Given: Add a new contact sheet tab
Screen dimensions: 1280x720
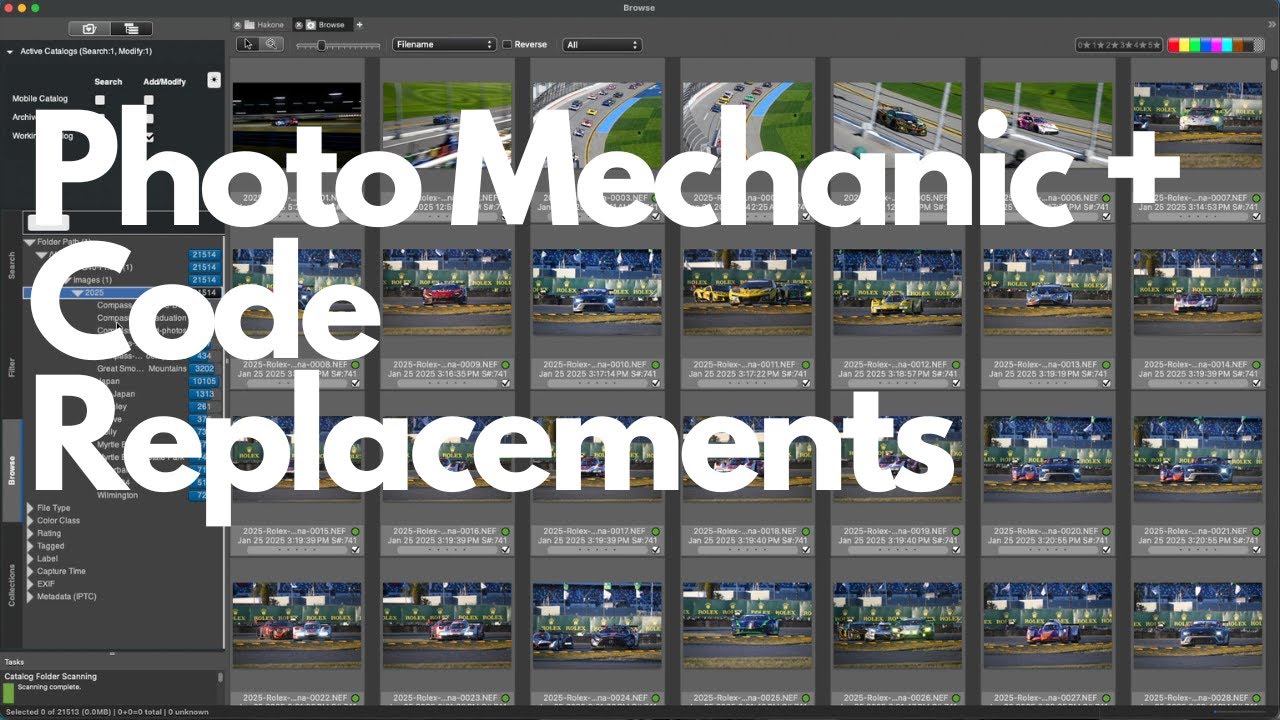Looking at the screenshot, I should point(360,24).
